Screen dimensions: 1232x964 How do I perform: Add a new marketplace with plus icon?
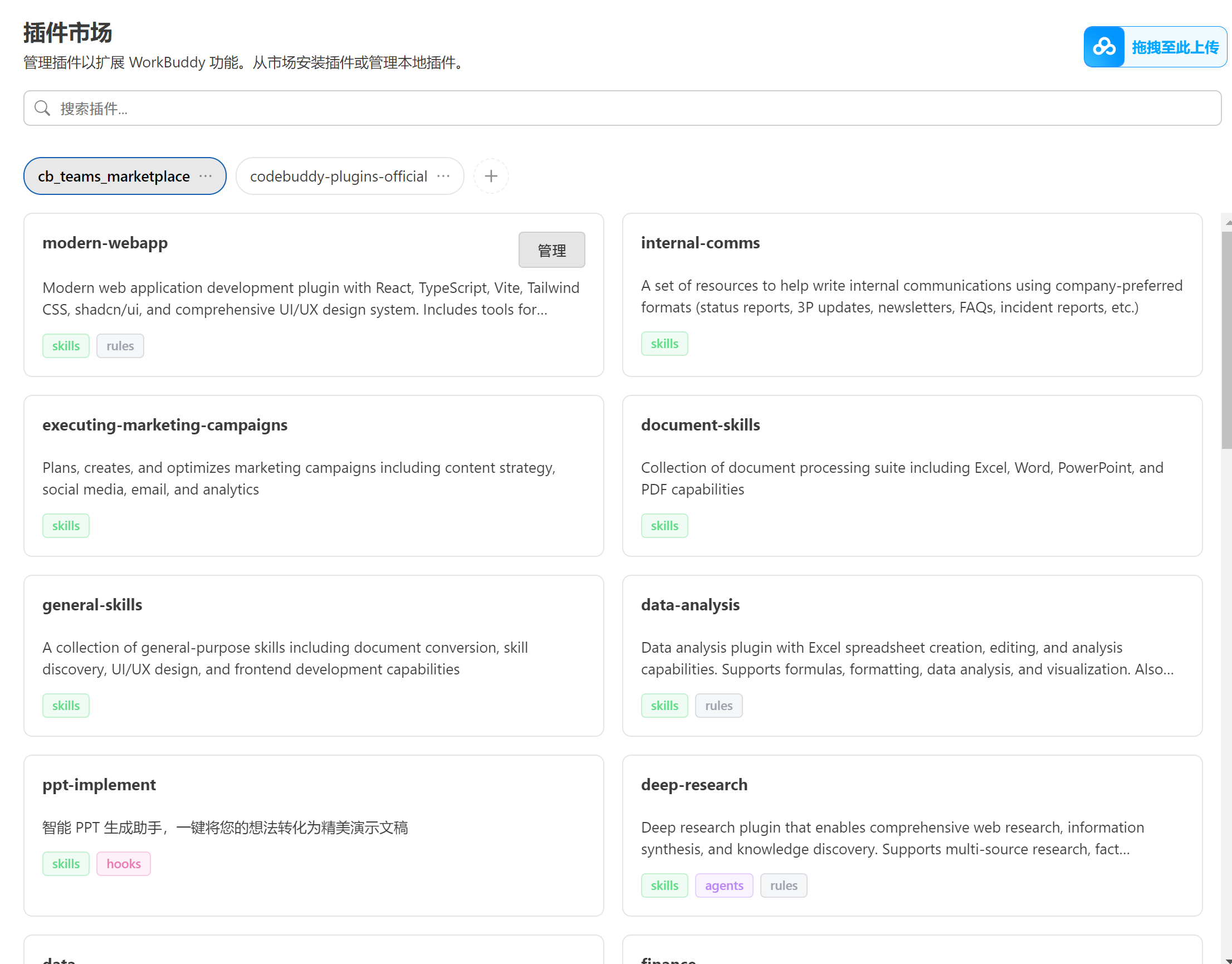[x=491, y=176]
